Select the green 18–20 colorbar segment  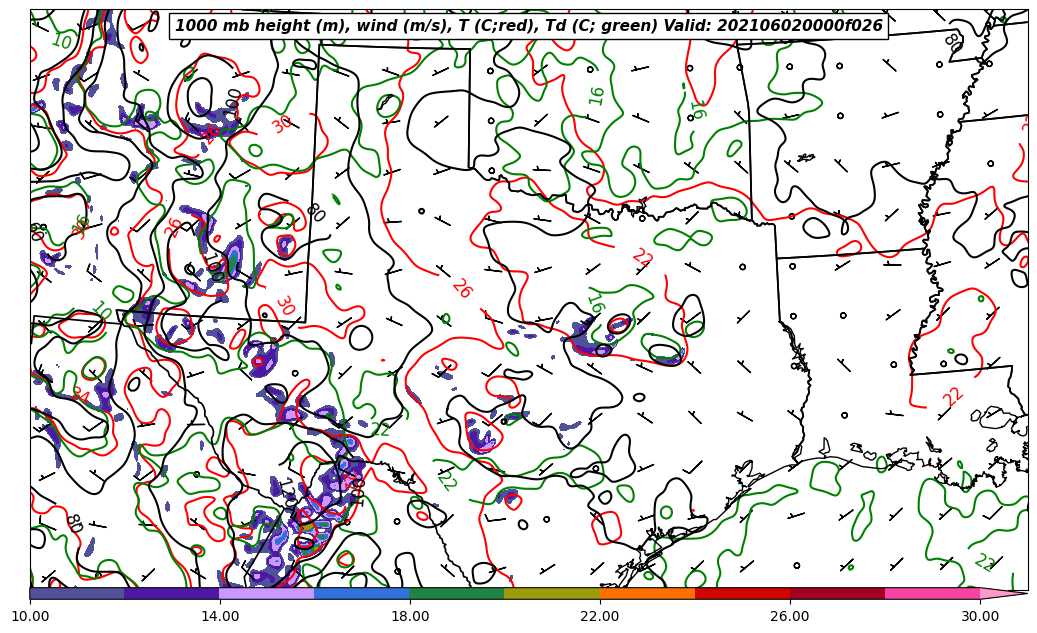457,593
